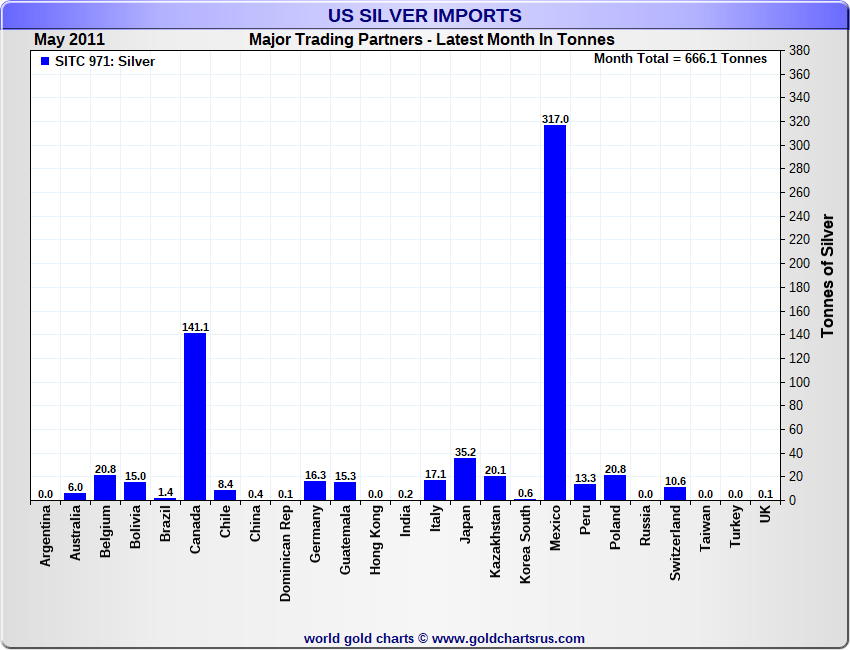Screen dimensions: 850x650
Task: Click the Switzerland bar in the chart
Action: [x=675, y=493]
